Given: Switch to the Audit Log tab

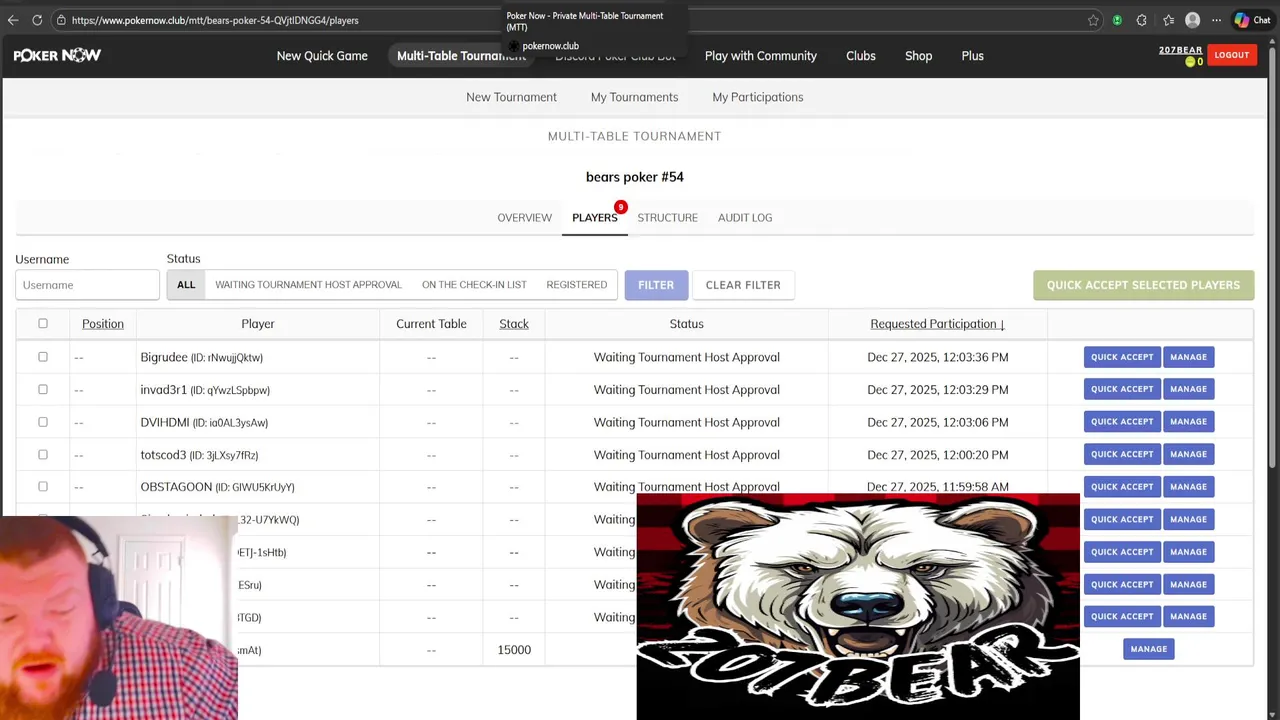Looking at the screenshot, I should point(745,217).
